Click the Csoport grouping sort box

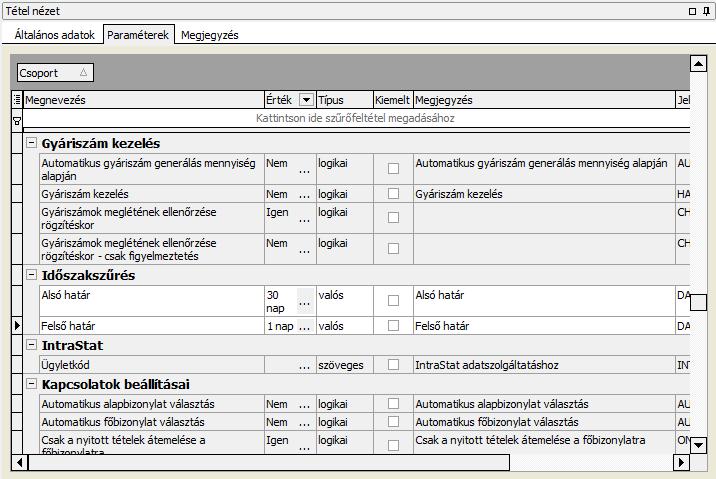[x=55, y=73]
